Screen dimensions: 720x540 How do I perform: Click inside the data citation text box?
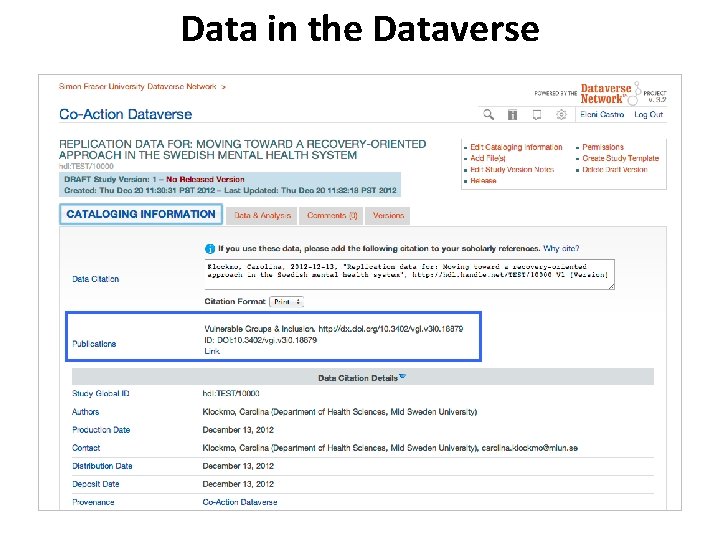pyautogui.click(x=409, y=274)
